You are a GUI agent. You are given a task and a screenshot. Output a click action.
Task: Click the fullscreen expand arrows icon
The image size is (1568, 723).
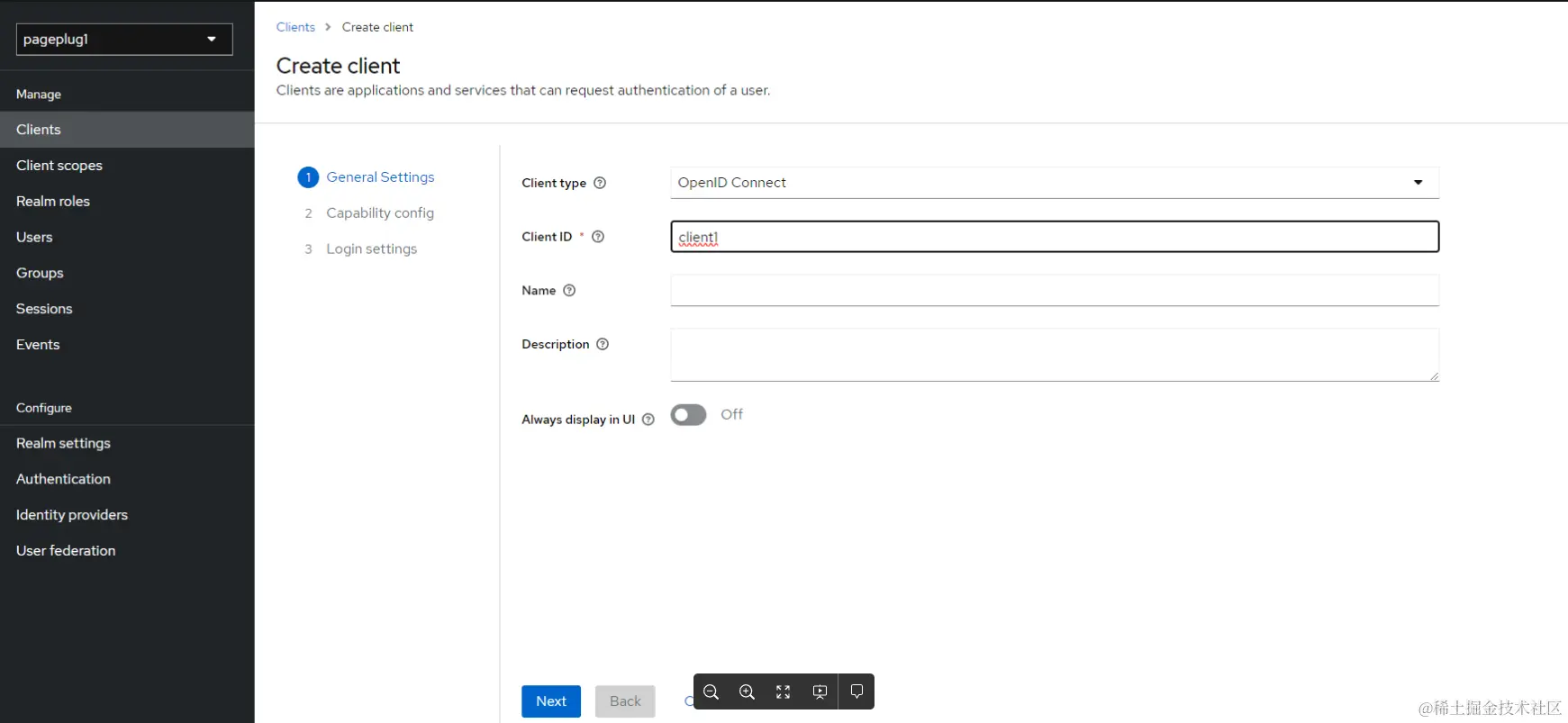(x=784, y=691)
